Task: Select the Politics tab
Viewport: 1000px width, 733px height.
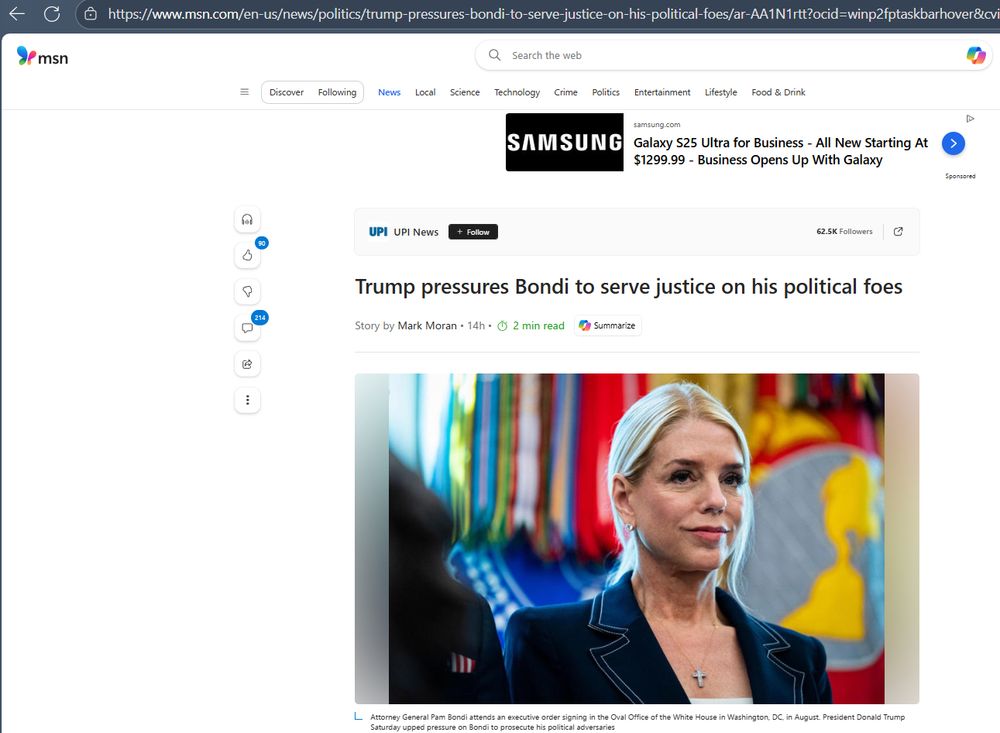Action: click(x=605, y=92)
